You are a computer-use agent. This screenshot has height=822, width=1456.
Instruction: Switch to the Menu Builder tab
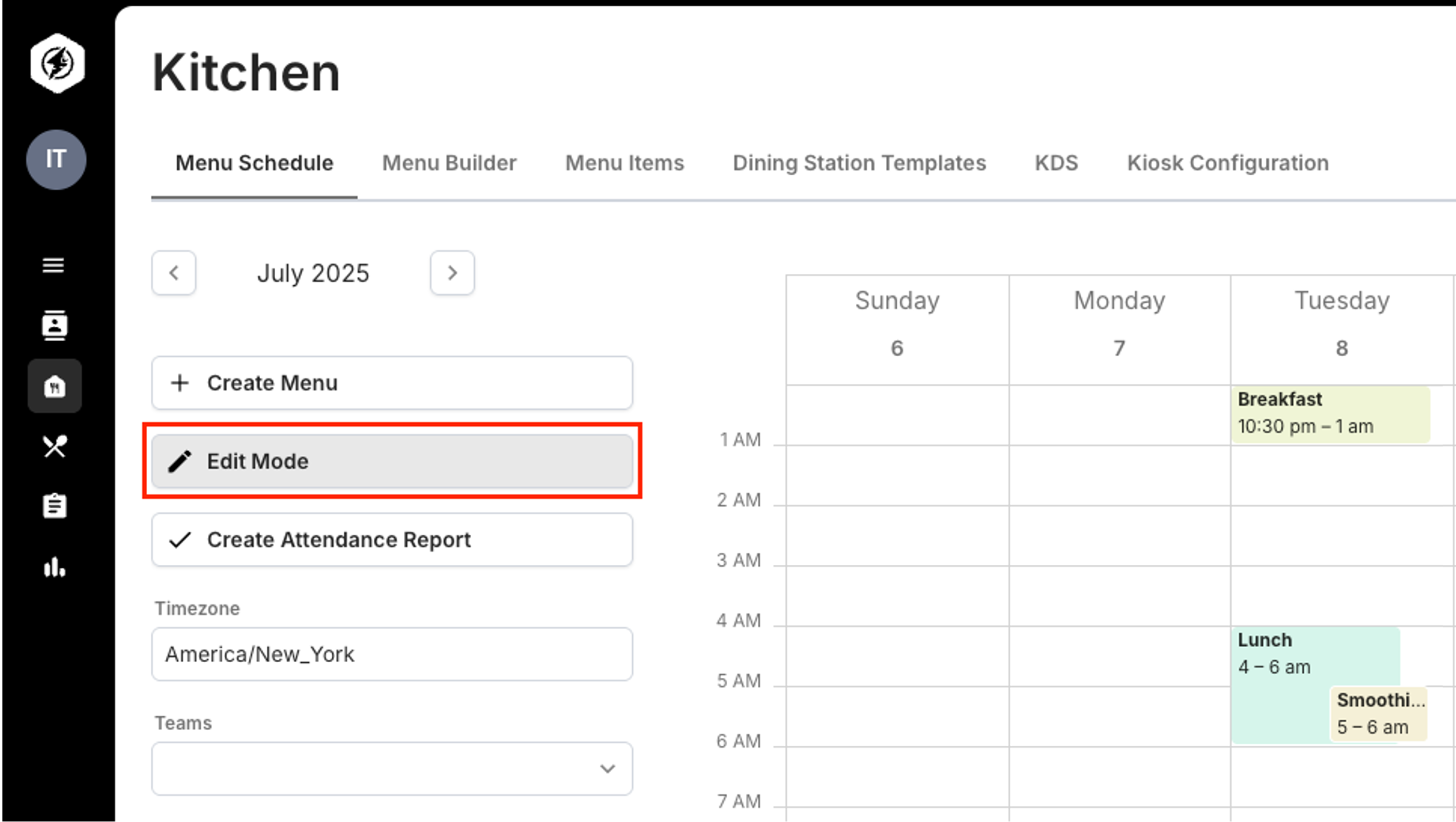pyautogui.click(x=449, y=163)
